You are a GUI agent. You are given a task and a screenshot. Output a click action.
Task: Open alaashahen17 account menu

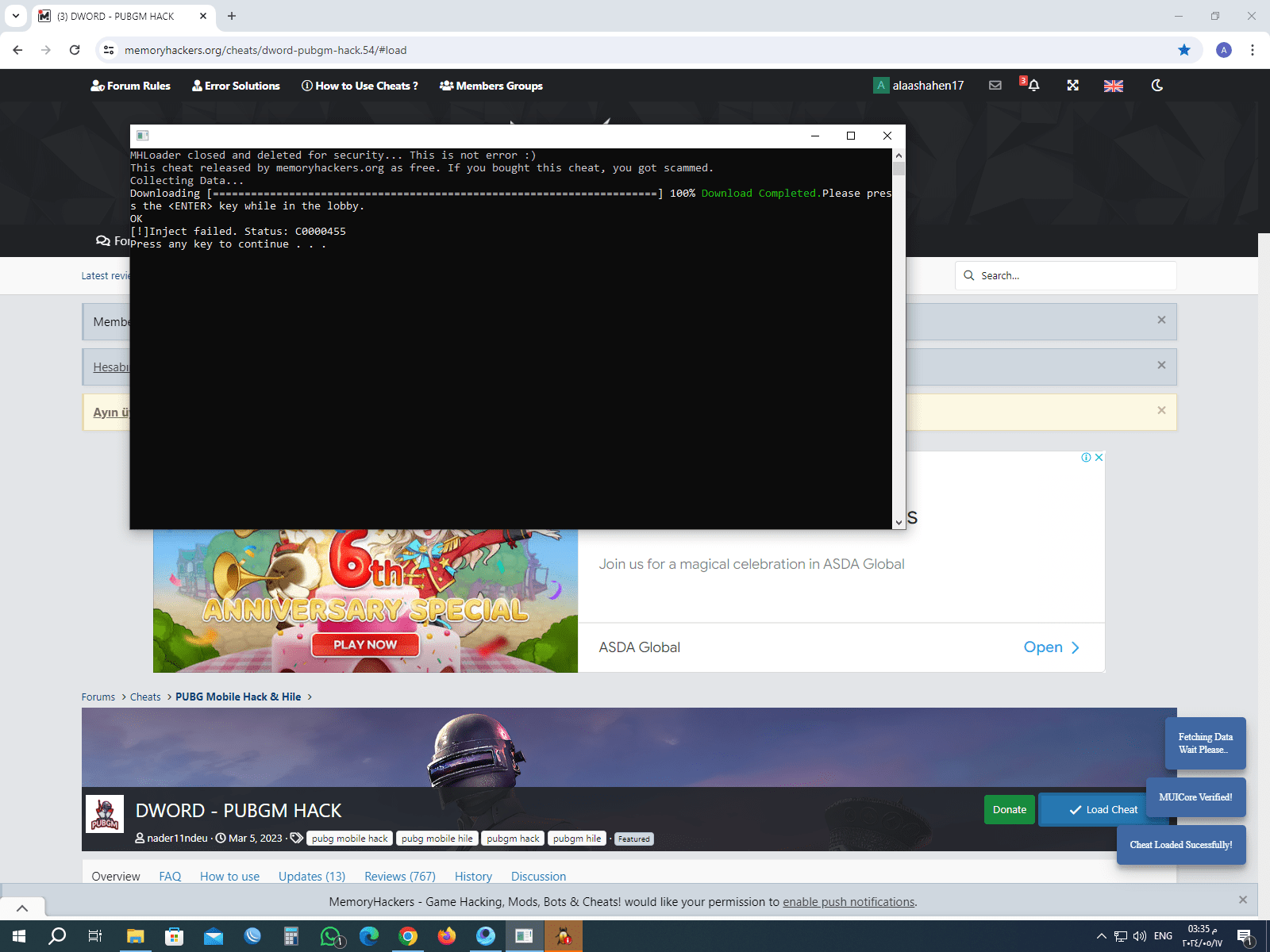tap(919, 85)
